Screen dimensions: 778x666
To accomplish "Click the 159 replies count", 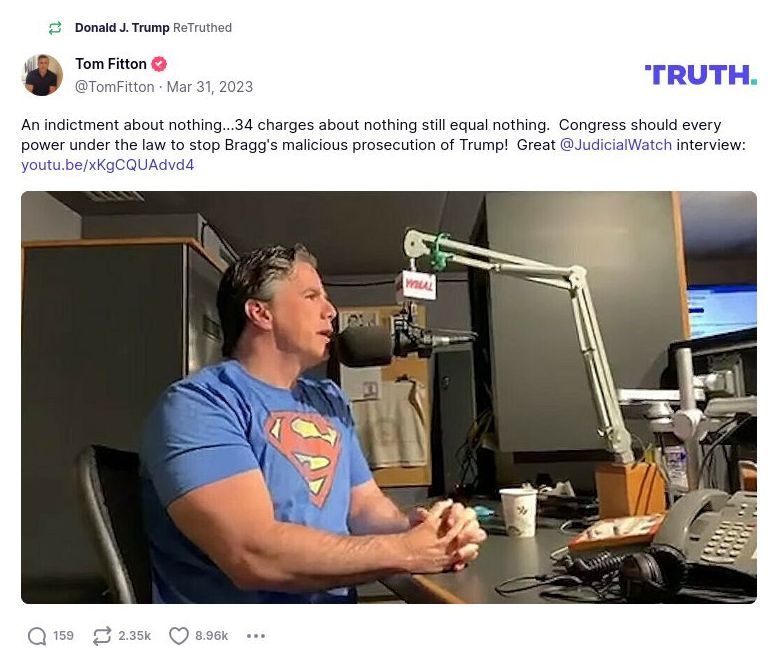I will (x=63, y=636).
